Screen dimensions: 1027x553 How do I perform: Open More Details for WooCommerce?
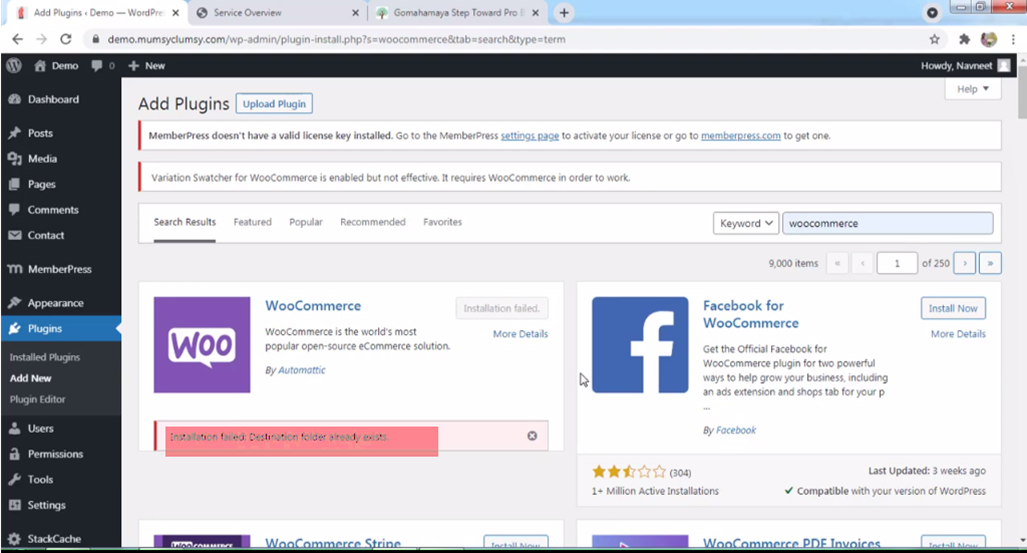[520, 334]
